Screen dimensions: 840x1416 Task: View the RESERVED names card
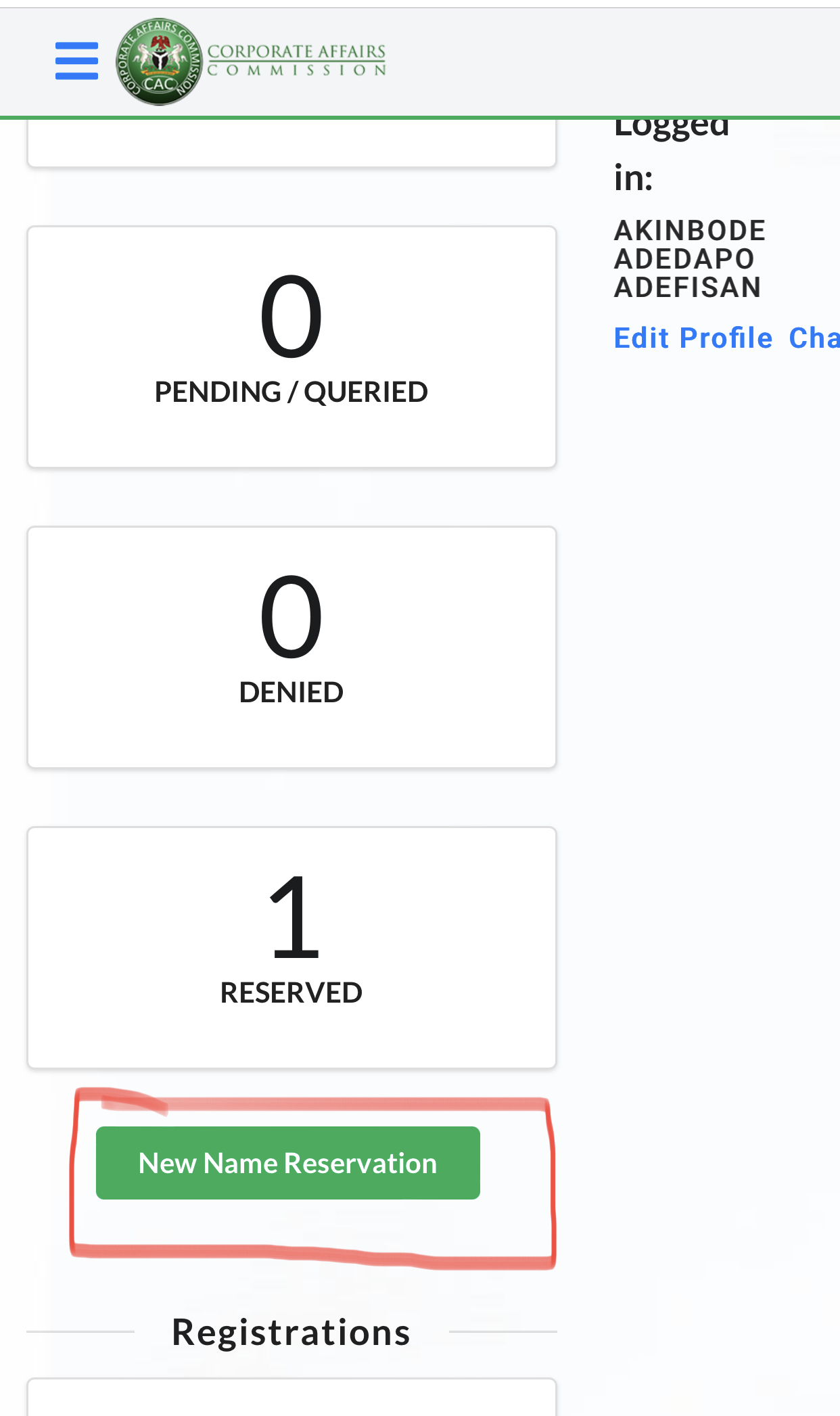pyautogui.click(x=291, y=946)
